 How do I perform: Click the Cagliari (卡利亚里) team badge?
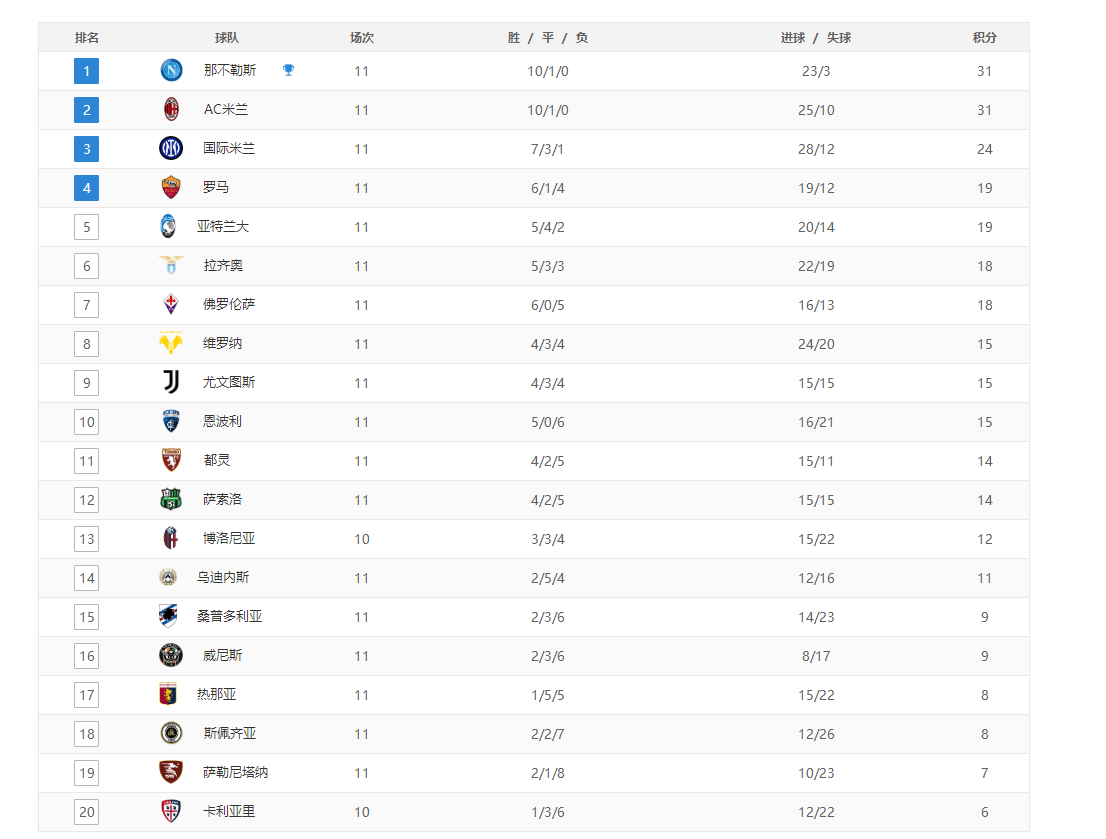coord(171,811)
